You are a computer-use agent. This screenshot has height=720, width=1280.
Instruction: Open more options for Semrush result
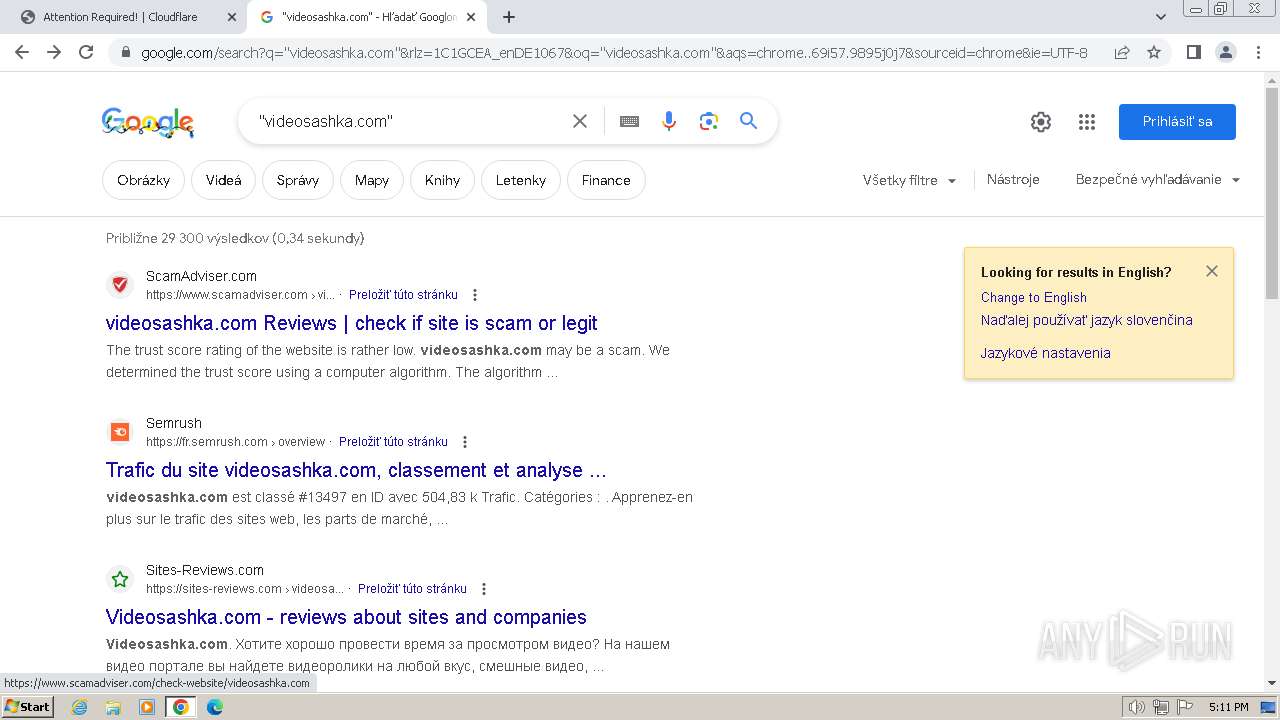point(465,442)
